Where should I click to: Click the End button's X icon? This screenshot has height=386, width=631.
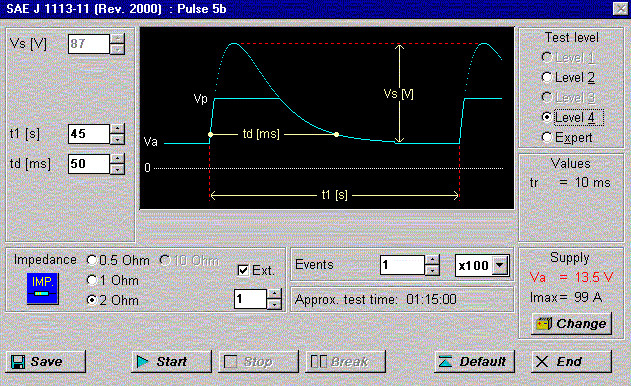point(542,361)
